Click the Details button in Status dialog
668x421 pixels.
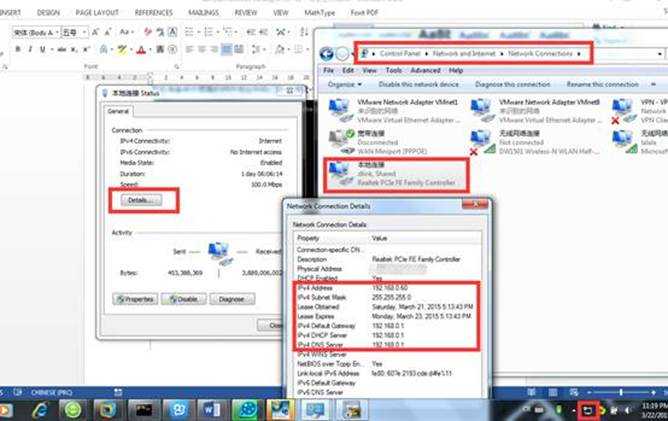coord(141,200)
